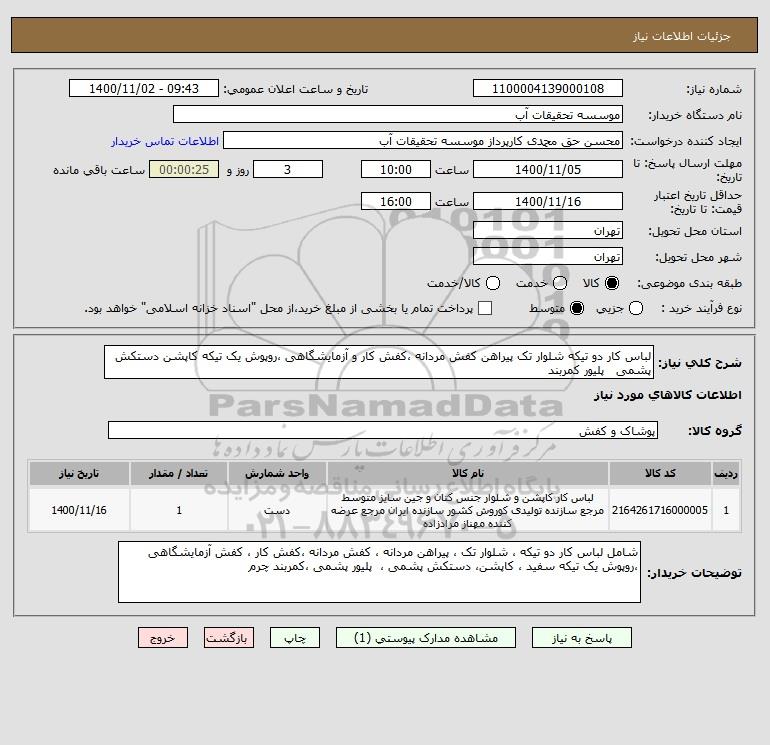This screenshot has height=745, width=770.
Task: Click the need date cell 1400/11/16 in table
Action: [x=79, y=510]
